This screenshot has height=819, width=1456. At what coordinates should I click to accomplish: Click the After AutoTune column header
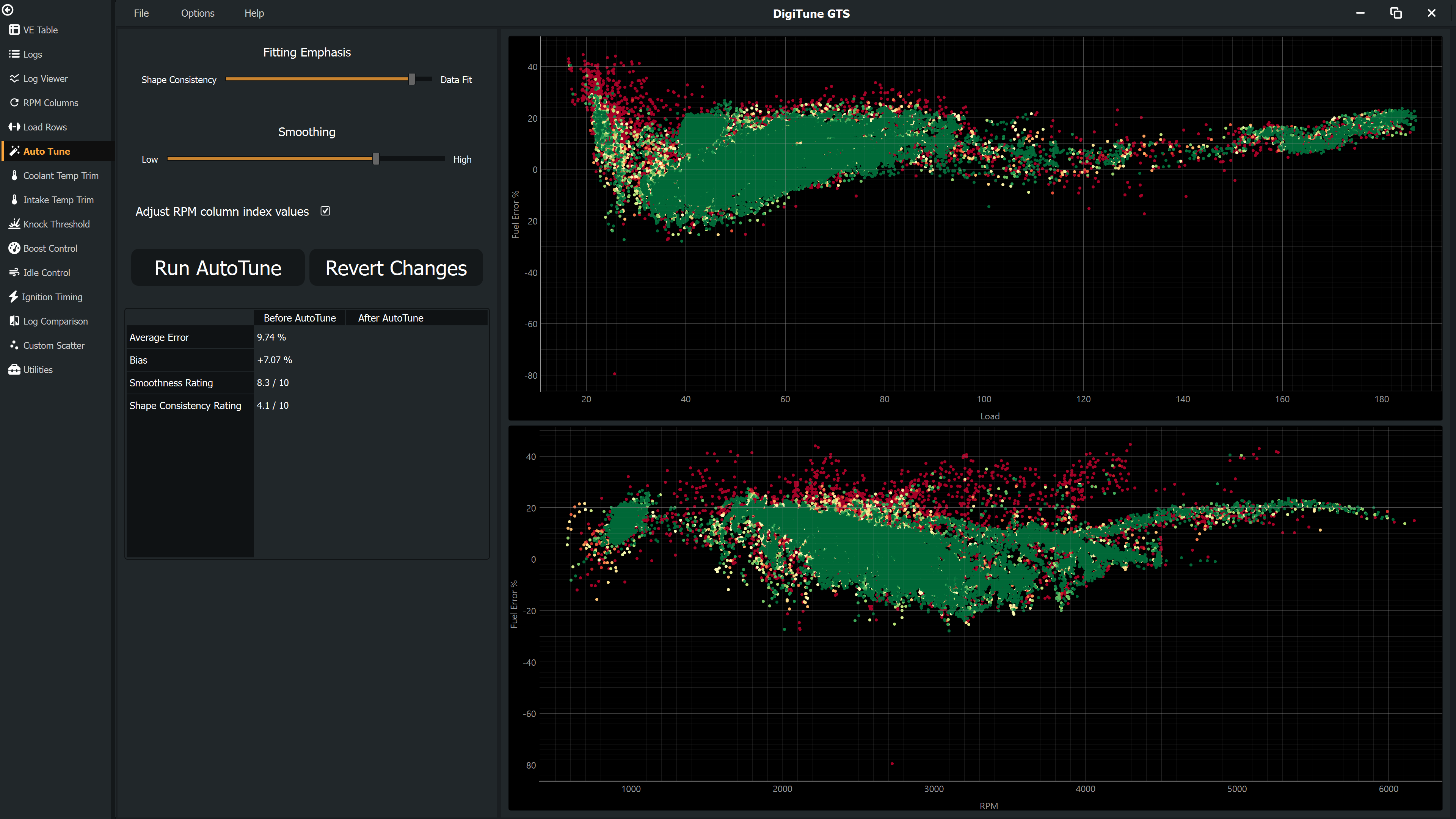[391, 318]
